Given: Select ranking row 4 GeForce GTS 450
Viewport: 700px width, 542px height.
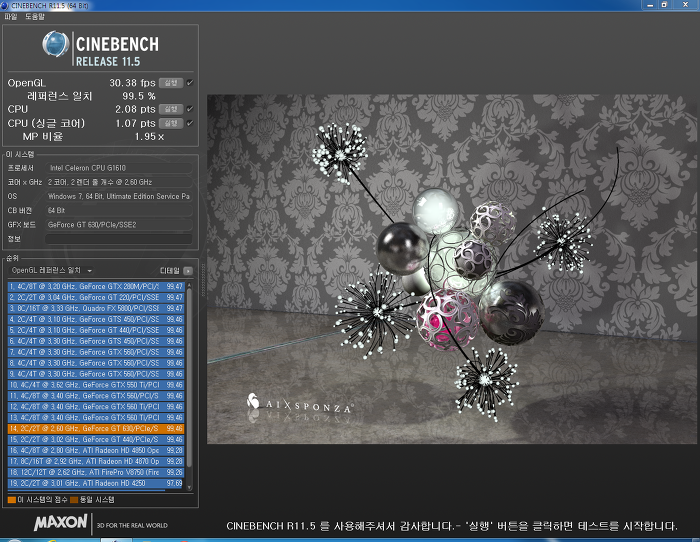Looking at the screenshot, I should [x=96, y=319].
